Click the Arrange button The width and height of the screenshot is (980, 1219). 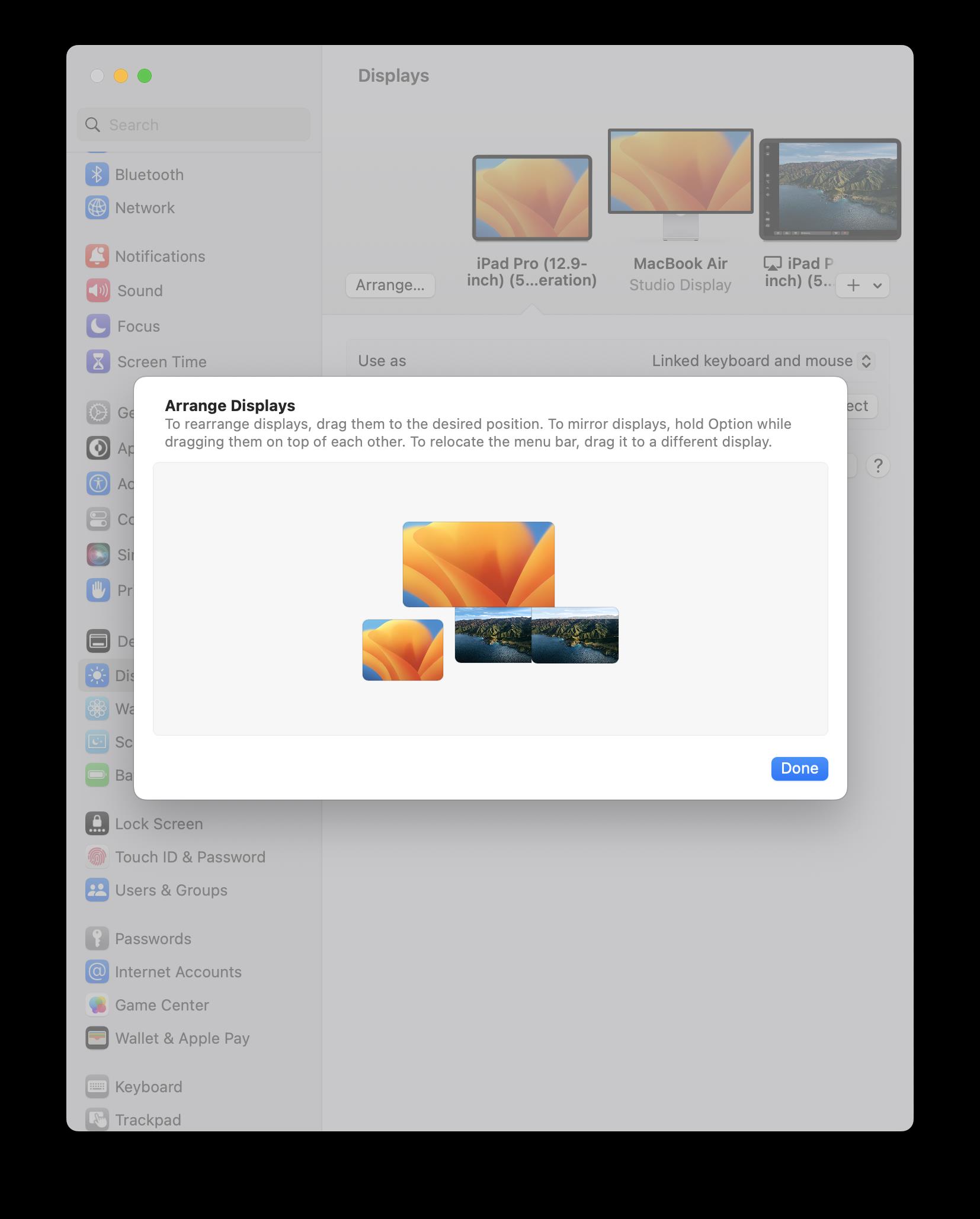click(390, 285)
